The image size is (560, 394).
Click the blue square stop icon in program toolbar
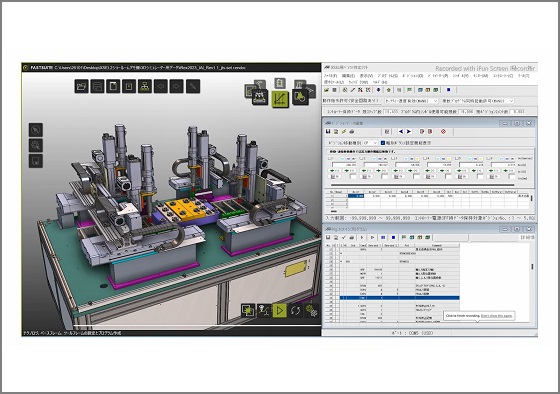pos(394,237)
